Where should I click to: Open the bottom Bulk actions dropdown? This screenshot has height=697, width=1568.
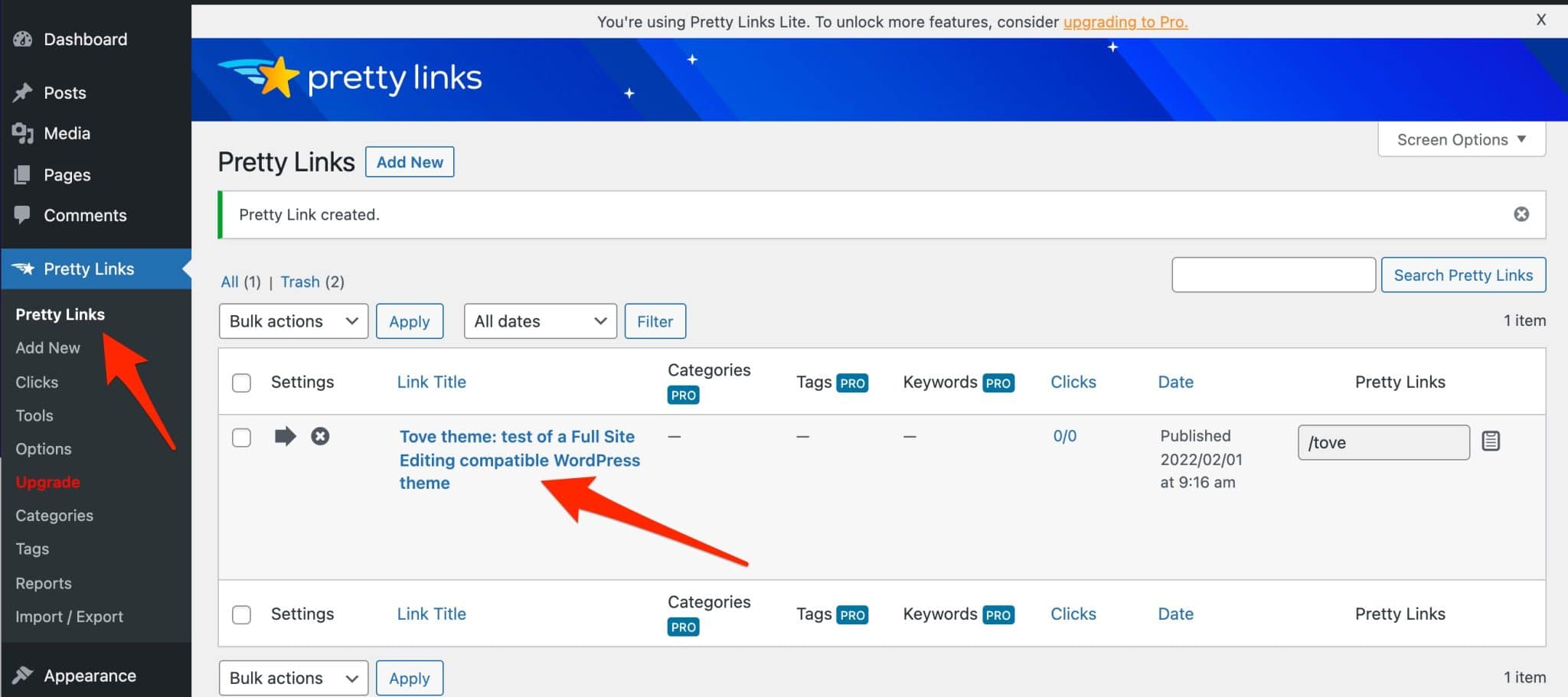coord(293,678)
